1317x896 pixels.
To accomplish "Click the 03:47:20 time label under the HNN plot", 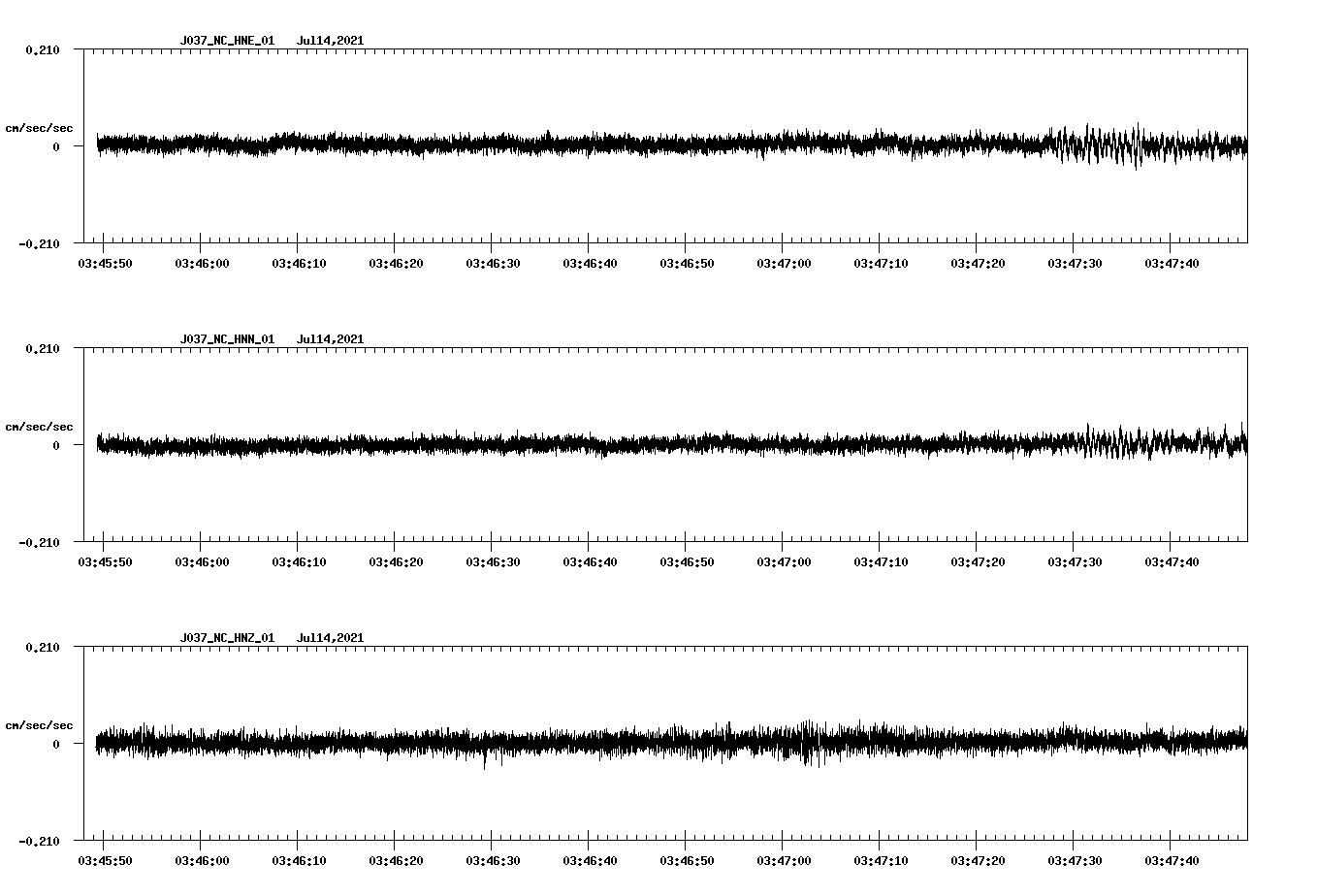I will 978,562.
